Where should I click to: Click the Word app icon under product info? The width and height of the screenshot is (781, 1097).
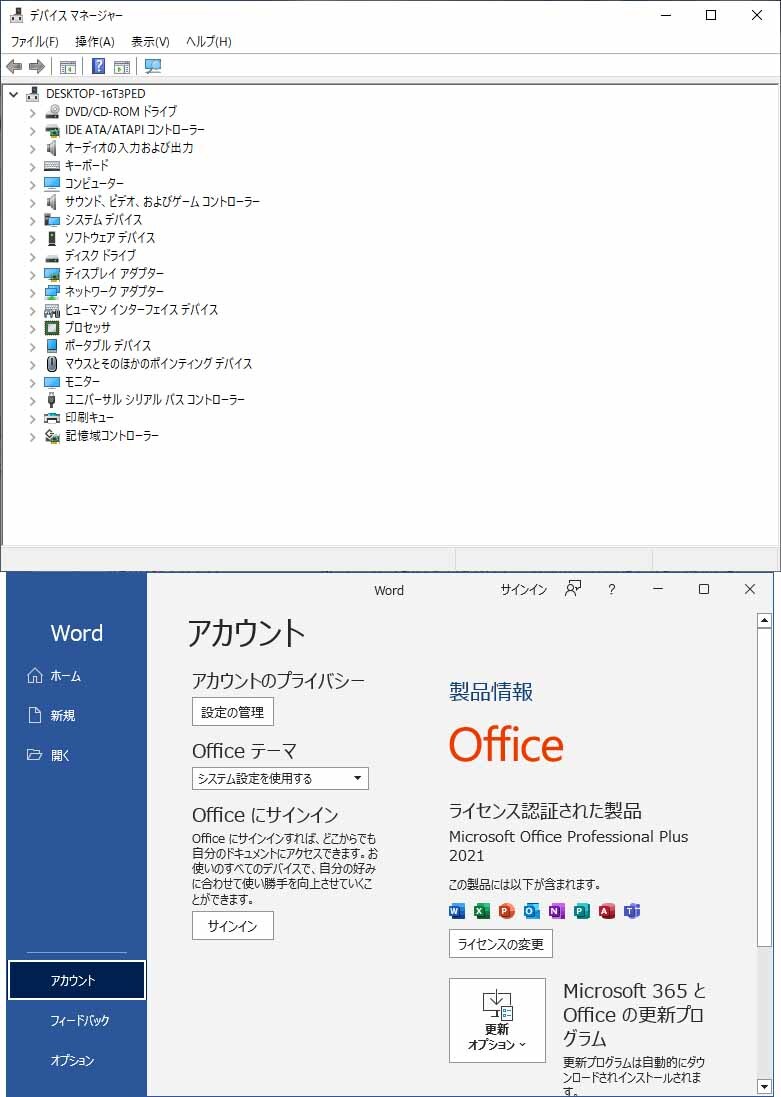pyautogui.click(x=456, y=911)
